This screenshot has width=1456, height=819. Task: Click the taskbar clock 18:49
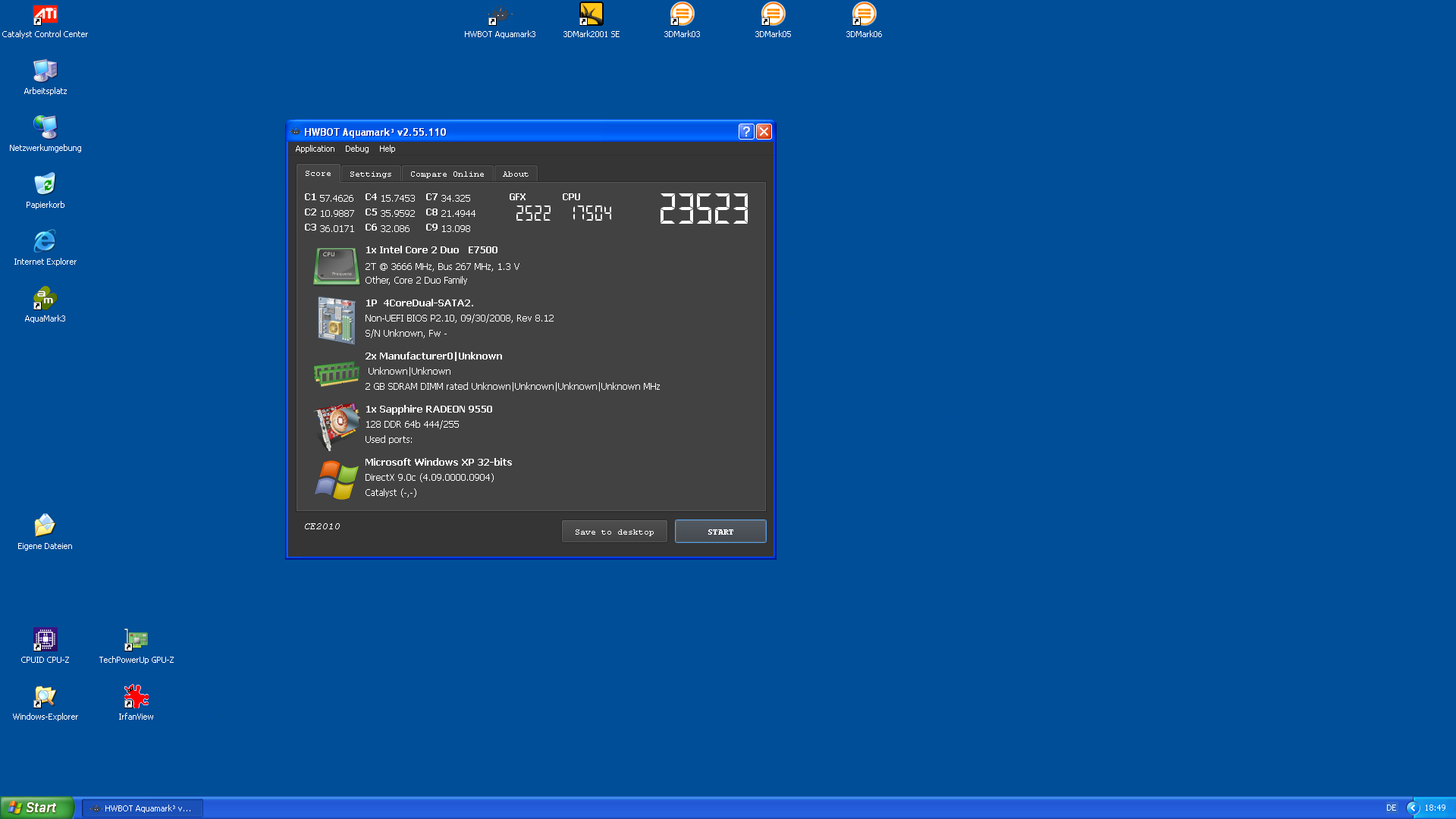(1435, 808)
